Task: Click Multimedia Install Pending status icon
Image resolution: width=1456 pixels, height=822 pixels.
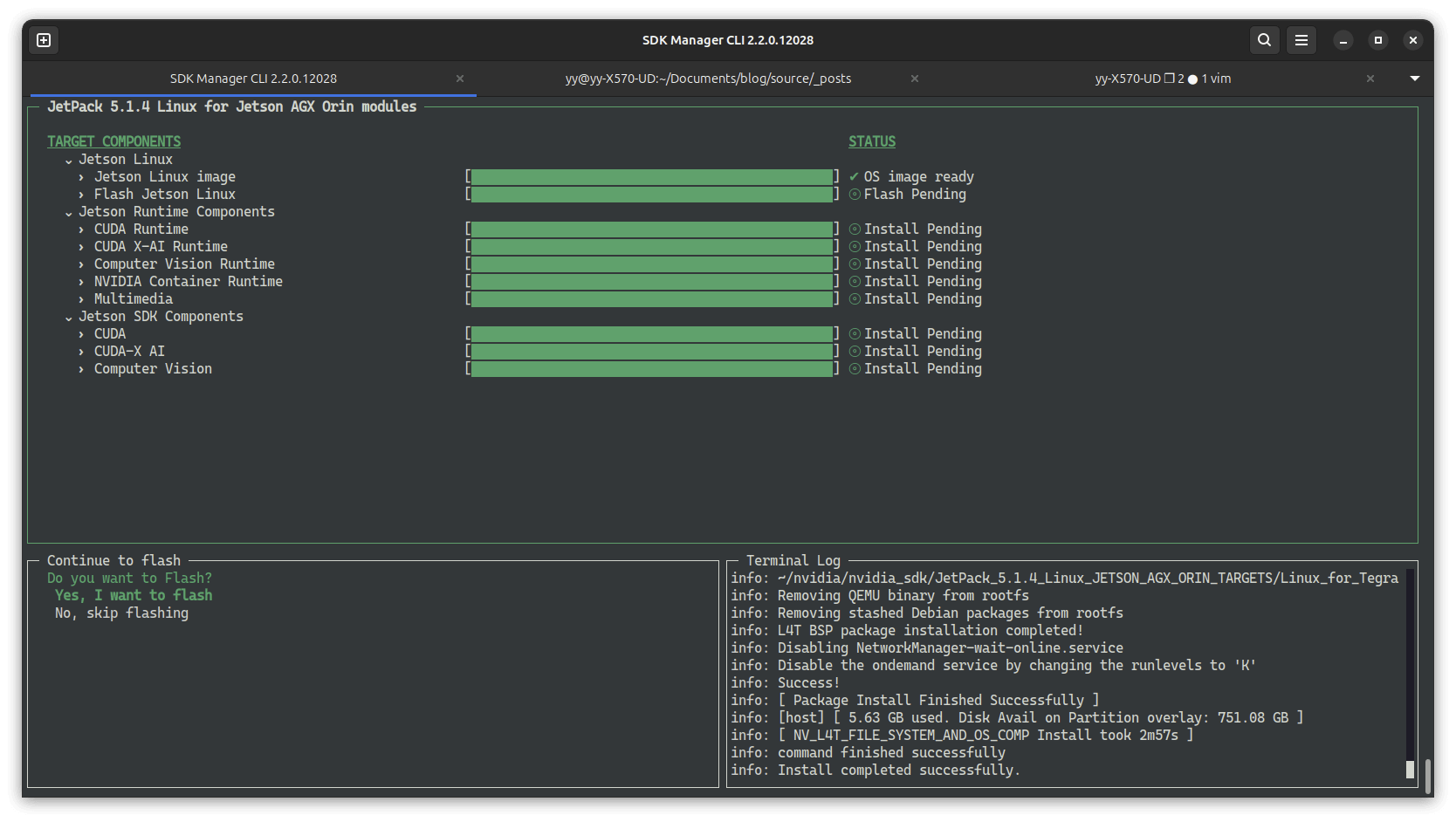Action: point(855,299)
